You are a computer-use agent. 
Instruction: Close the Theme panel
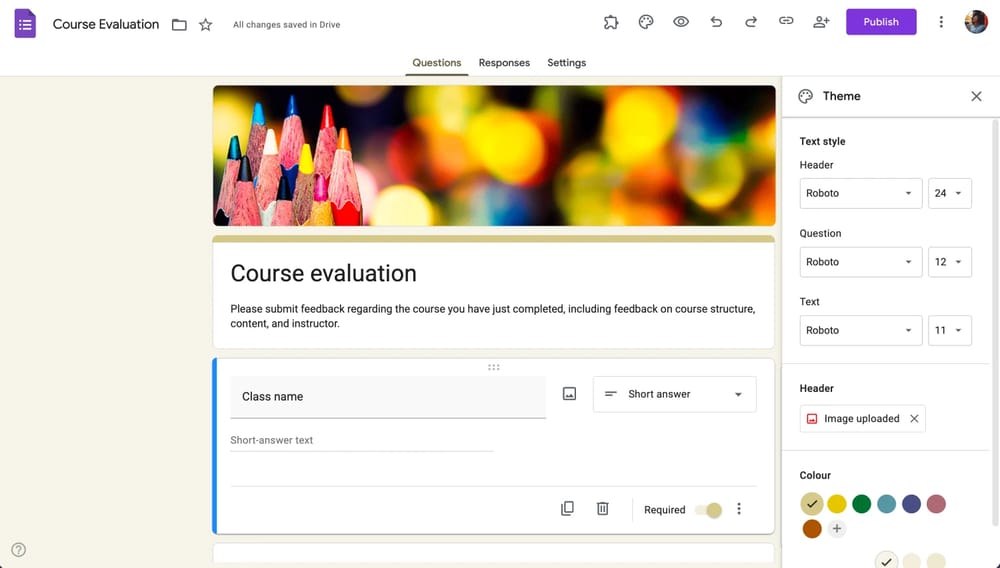976,96
